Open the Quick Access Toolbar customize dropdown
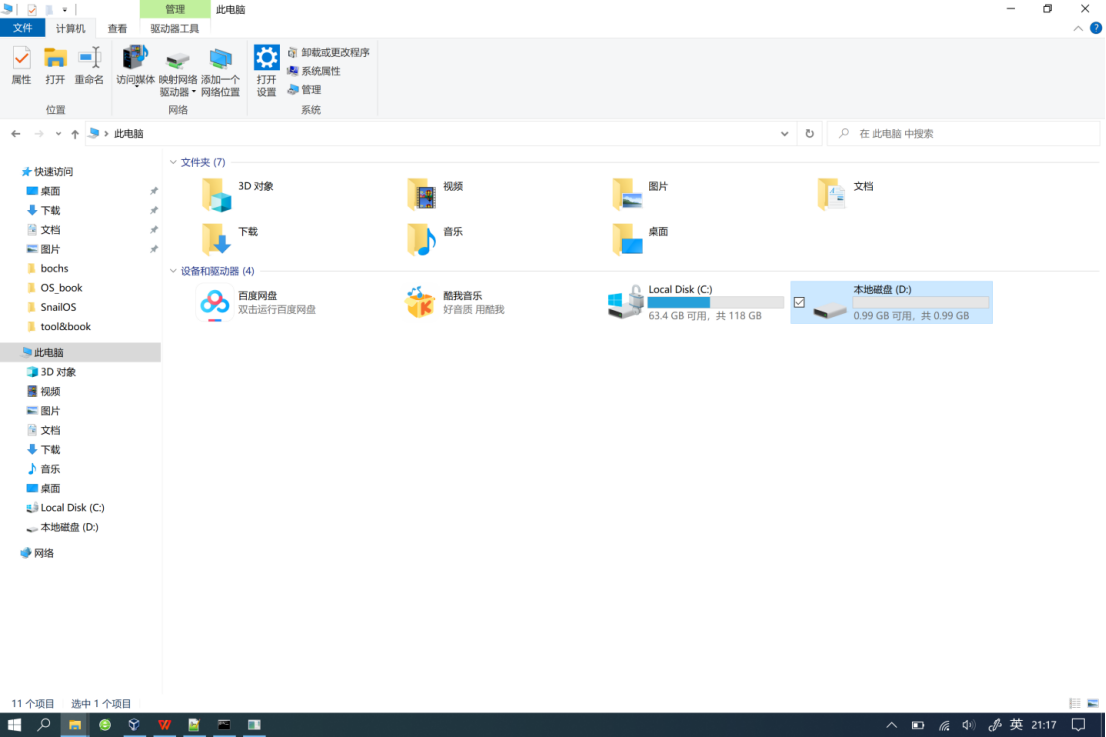The width and height of the screenshot is (1106, 737). point(64,10)
